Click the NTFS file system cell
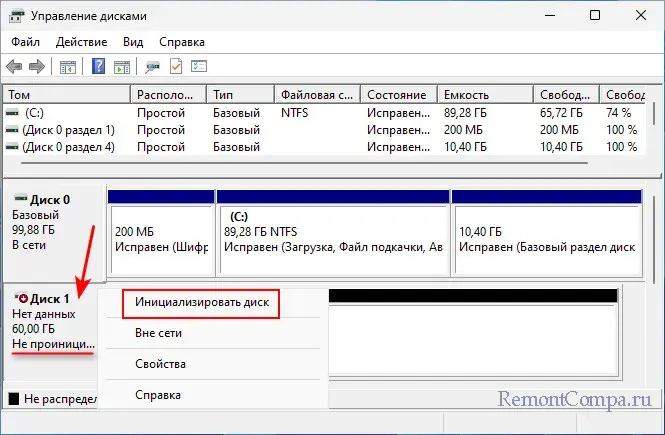Image resolution: width=665 pixels, height=435 pixels. pos(294,113)
